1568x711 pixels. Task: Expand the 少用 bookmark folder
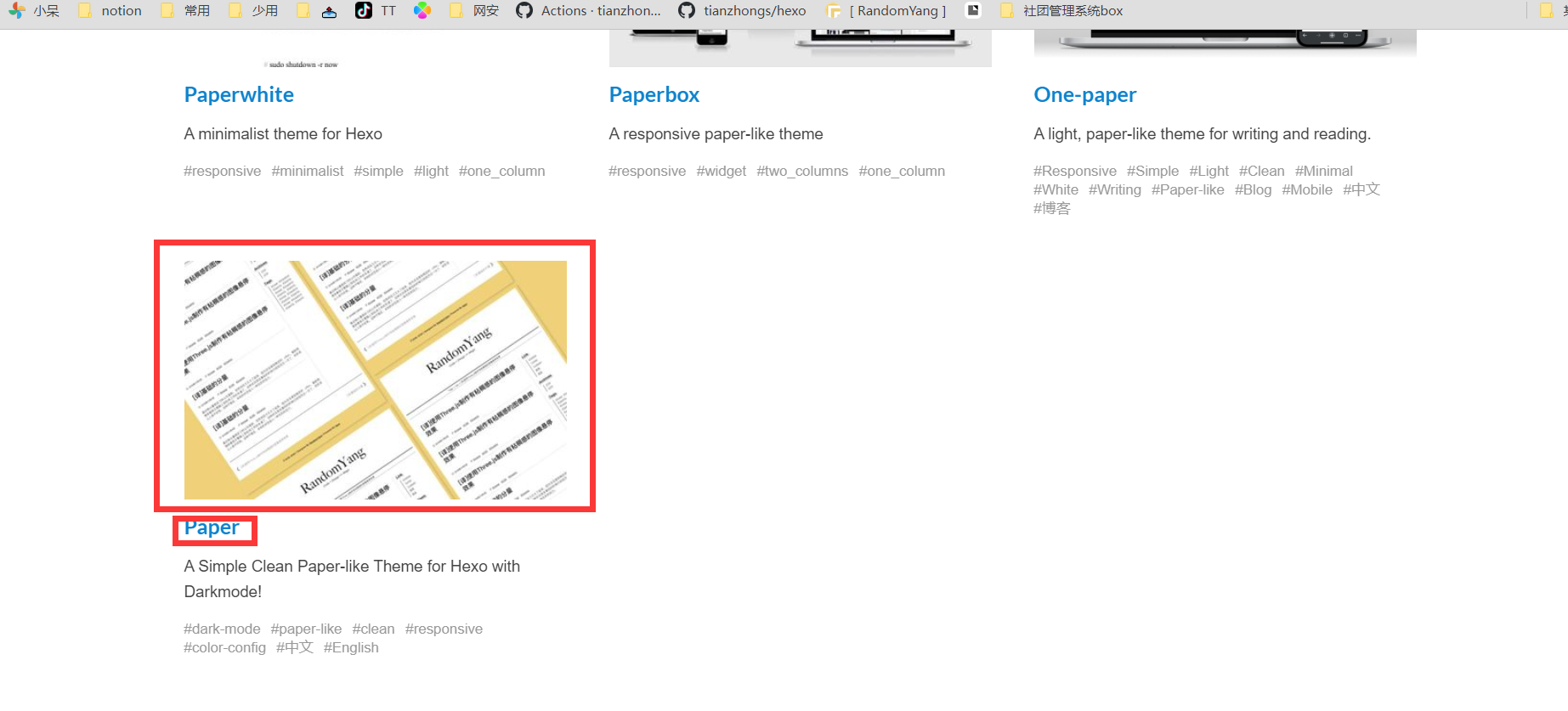(253, 11)
